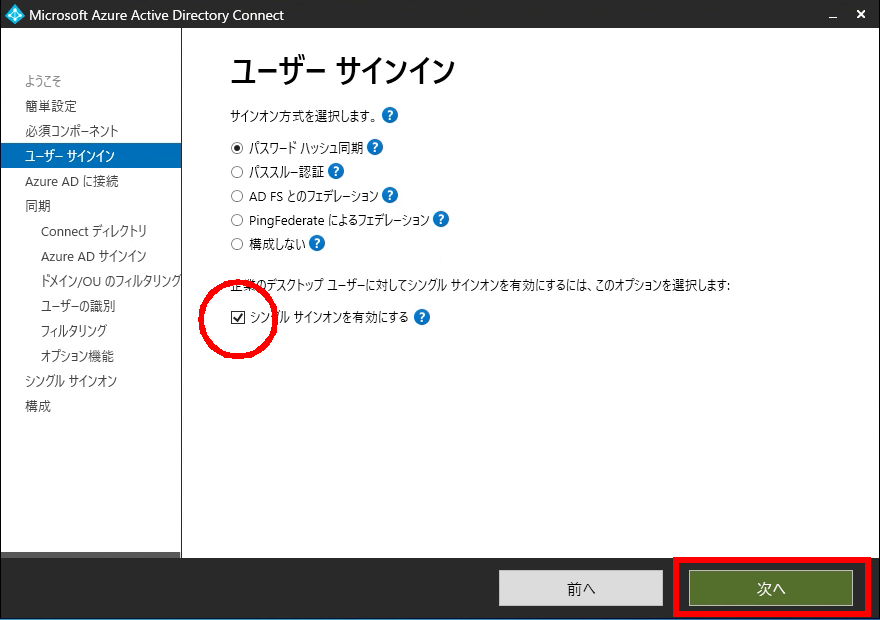Toggle the シングル サインオンを有効にする checkbox
This screenshot has height=620, width=880.
[x=237, y=318]
